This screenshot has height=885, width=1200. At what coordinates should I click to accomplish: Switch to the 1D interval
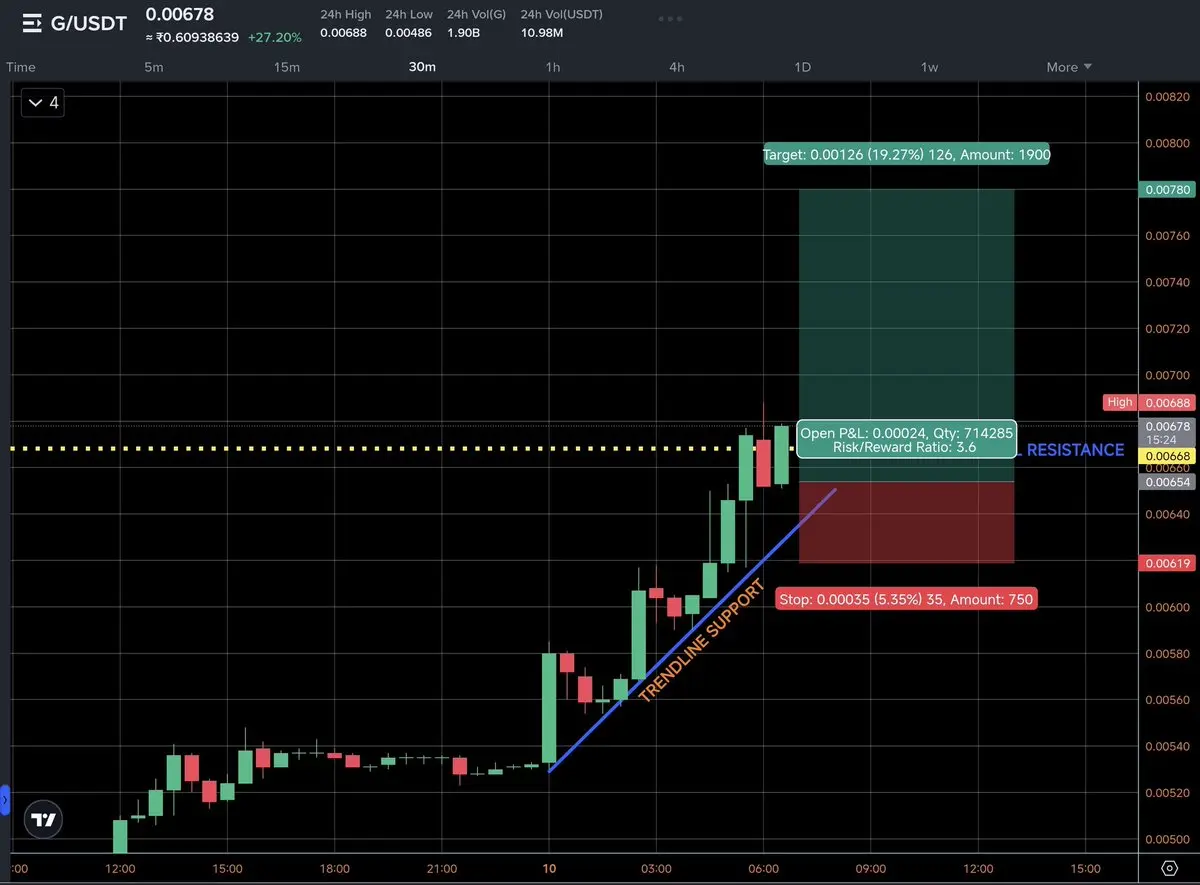[802, 67]
